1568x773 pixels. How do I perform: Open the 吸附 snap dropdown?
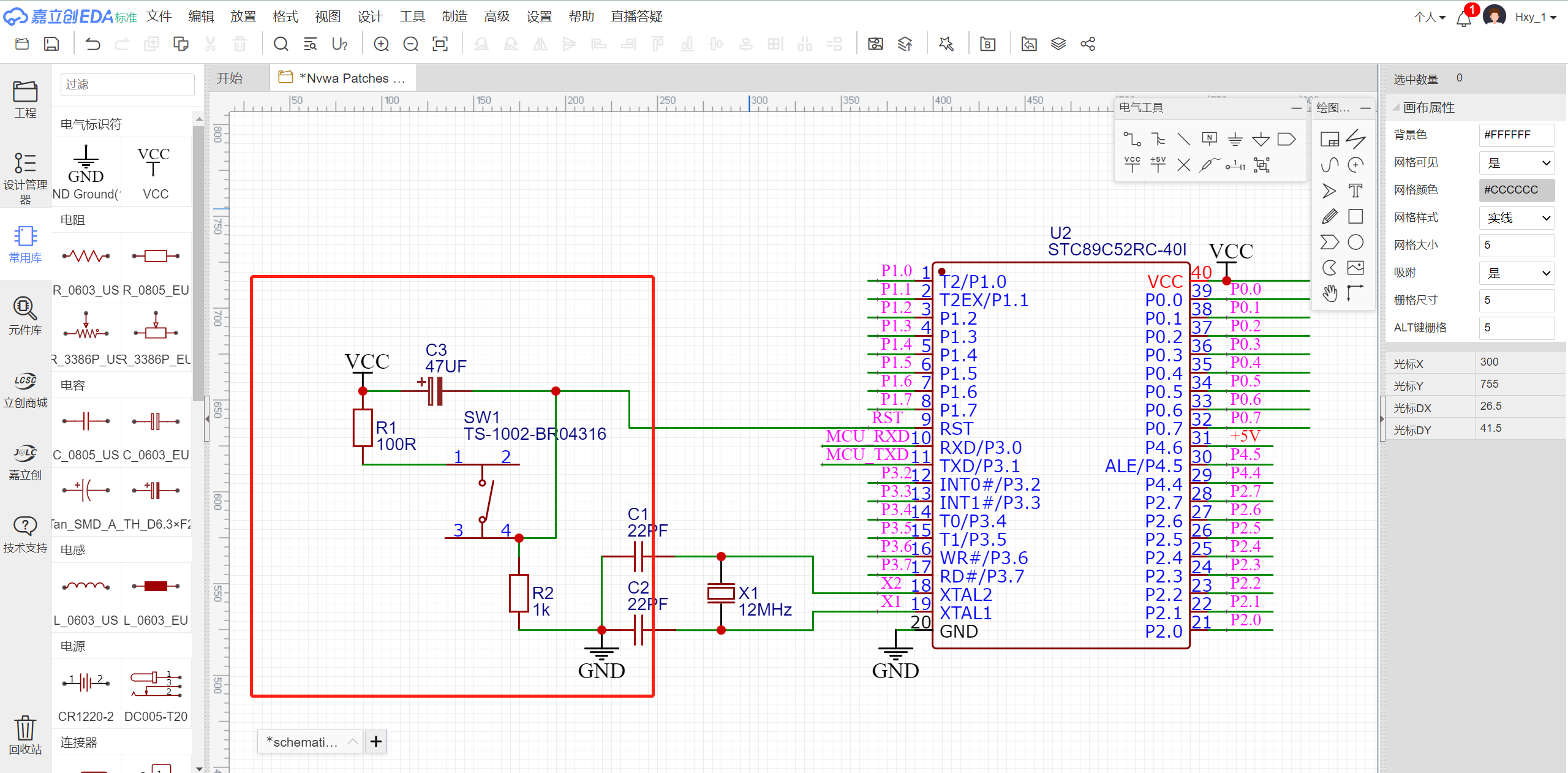[x=1517, y=273]
